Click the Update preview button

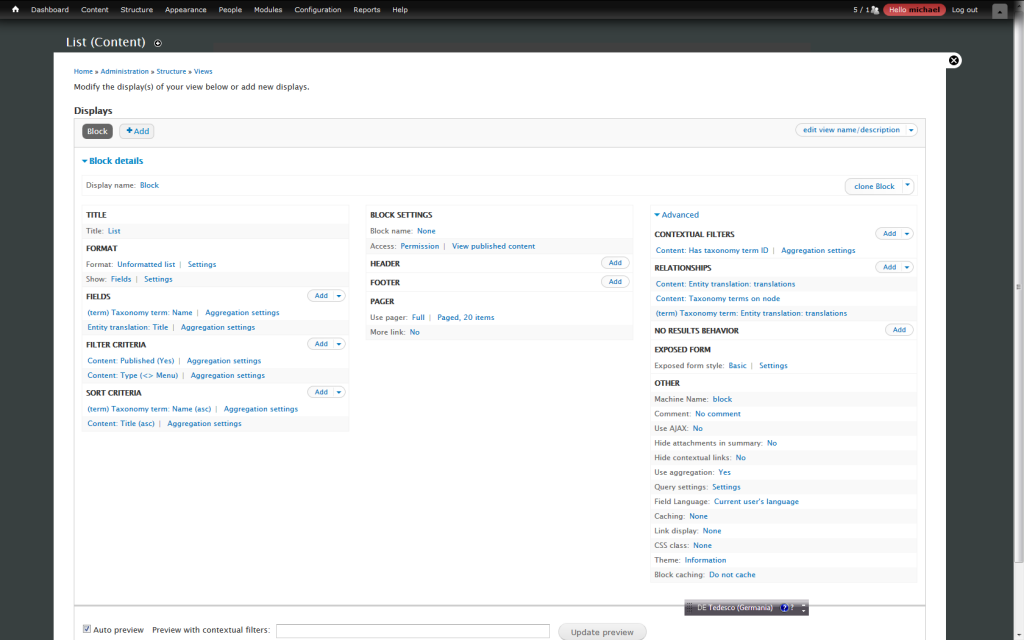(x=602, y=632)
